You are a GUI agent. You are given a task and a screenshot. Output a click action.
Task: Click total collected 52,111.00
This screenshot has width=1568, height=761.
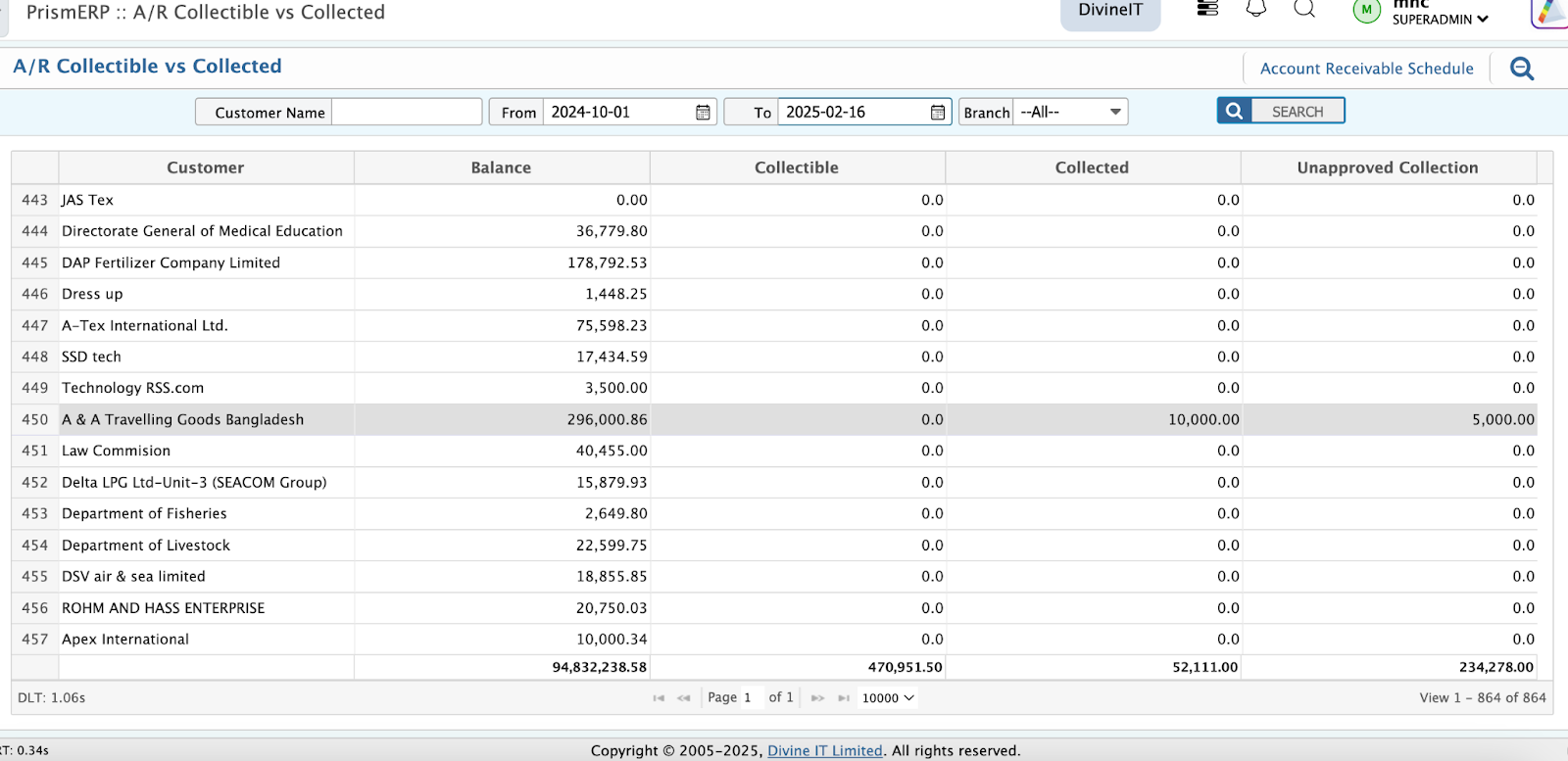tap(1205, 667)
